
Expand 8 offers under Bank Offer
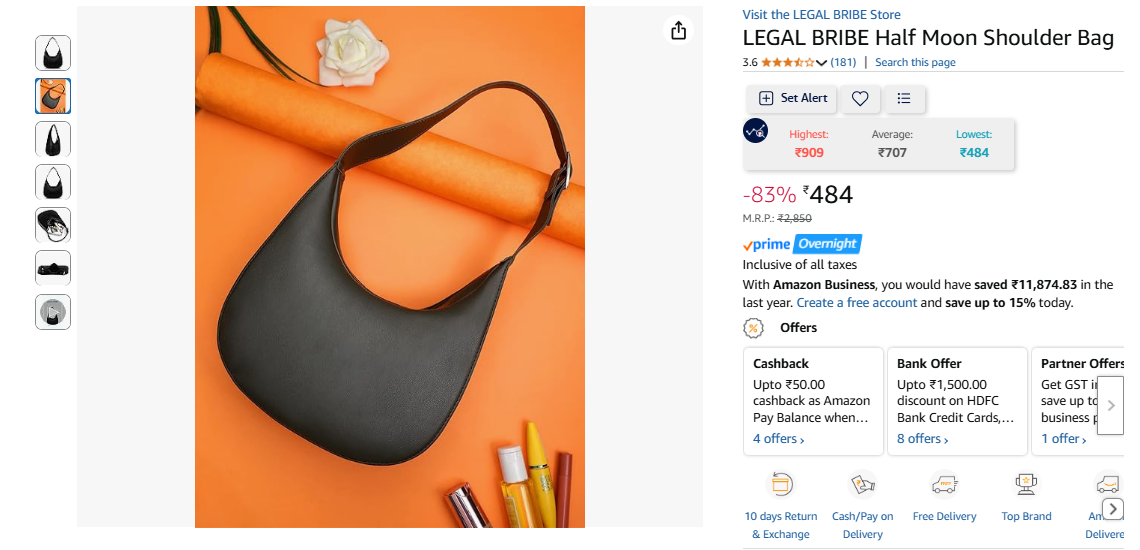click(923, 439)
